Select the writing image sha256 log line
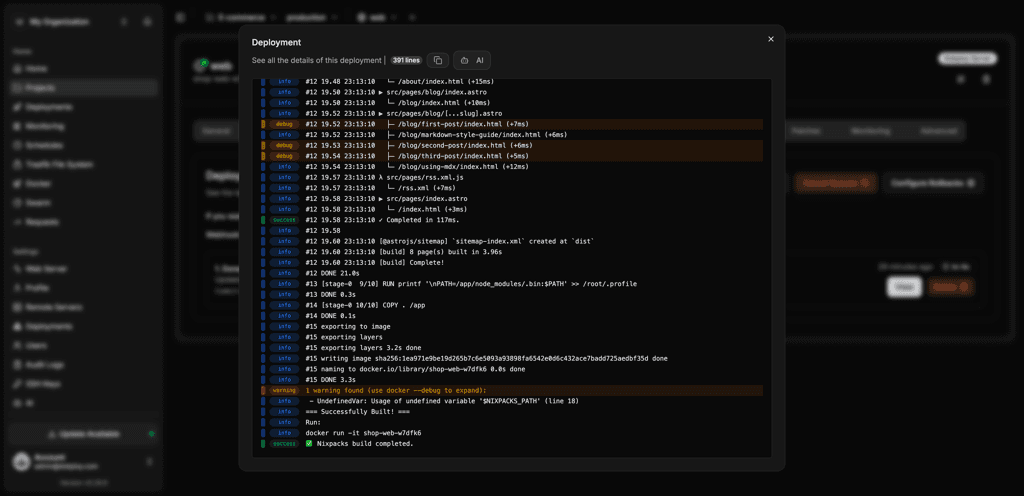1024x496 pixels. coord(487,358)
